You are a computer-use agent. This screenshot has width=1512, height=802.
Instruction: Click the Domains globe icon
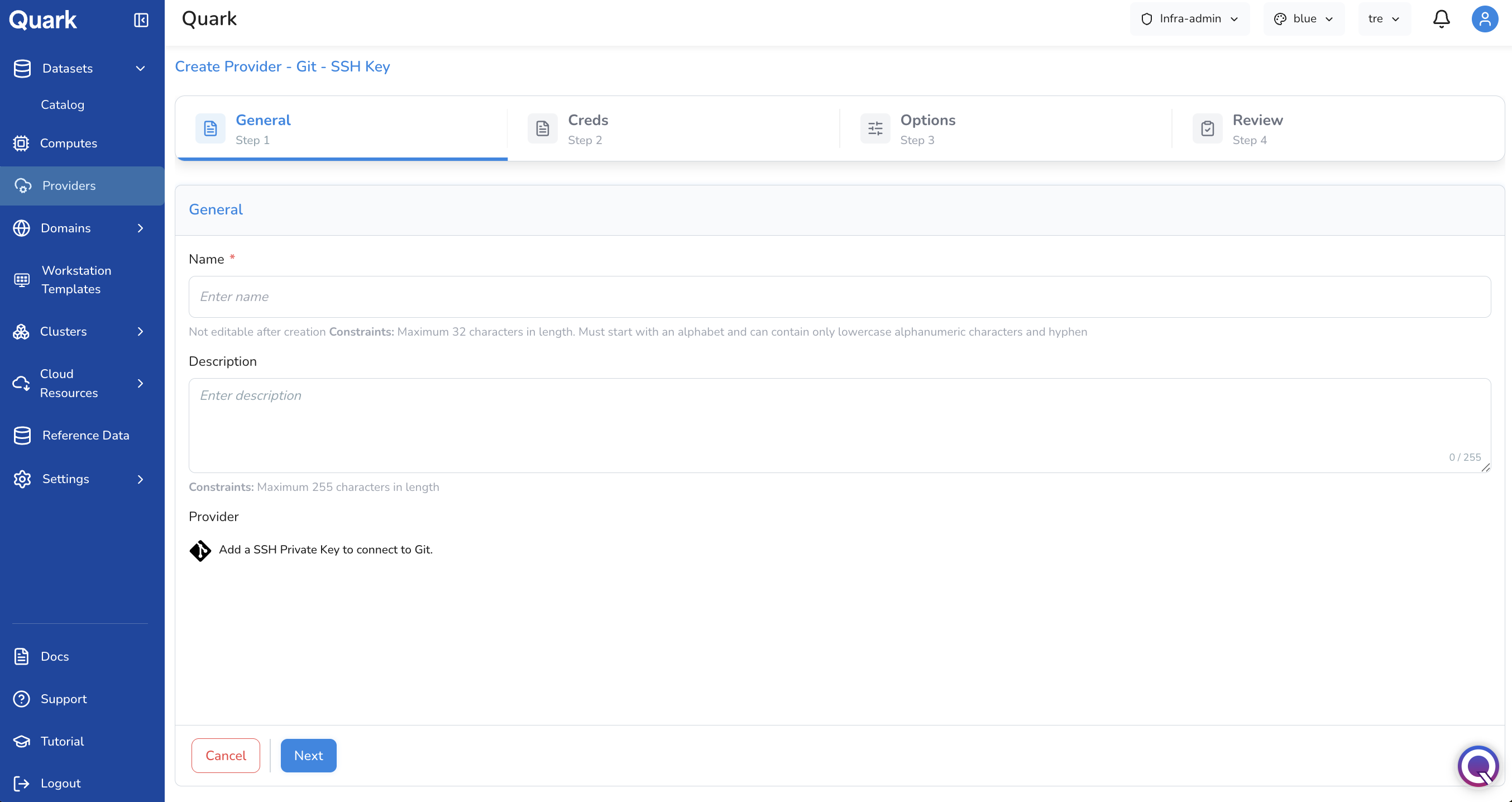click(22, 228)
